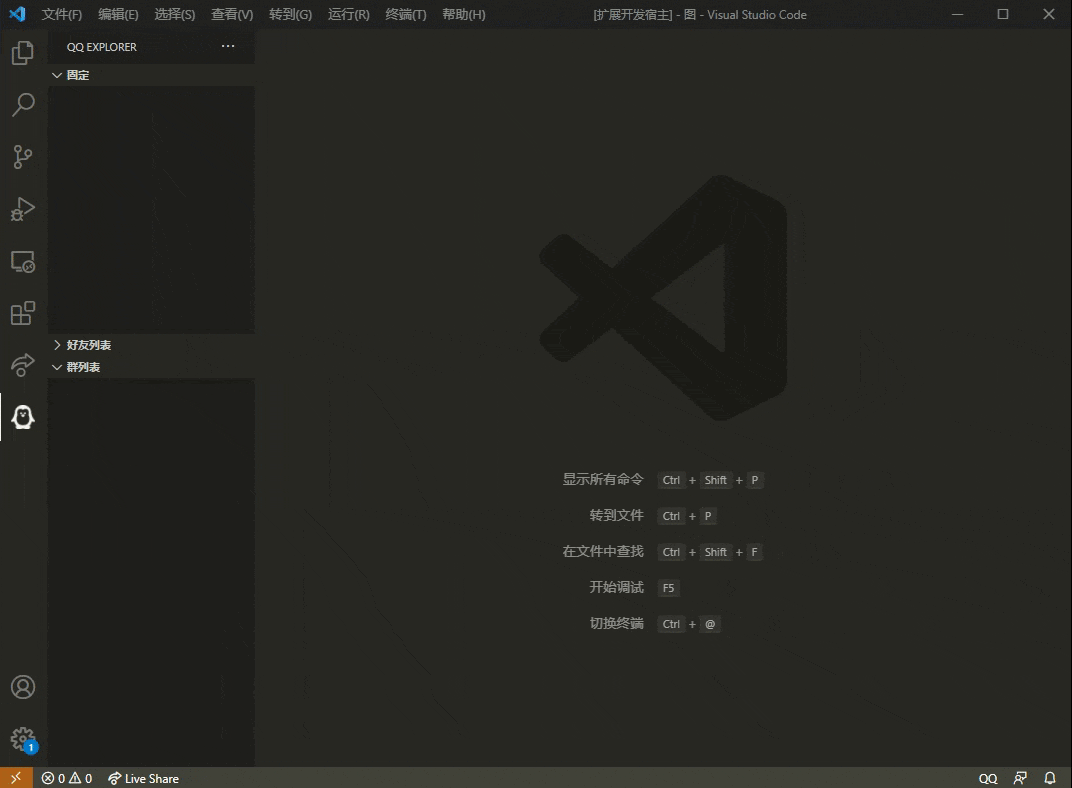The image size is (1072, 788).
Task: Open QQ Explorer more actions ellipsis
Action: pyautogui.click(x=228, y=46)
